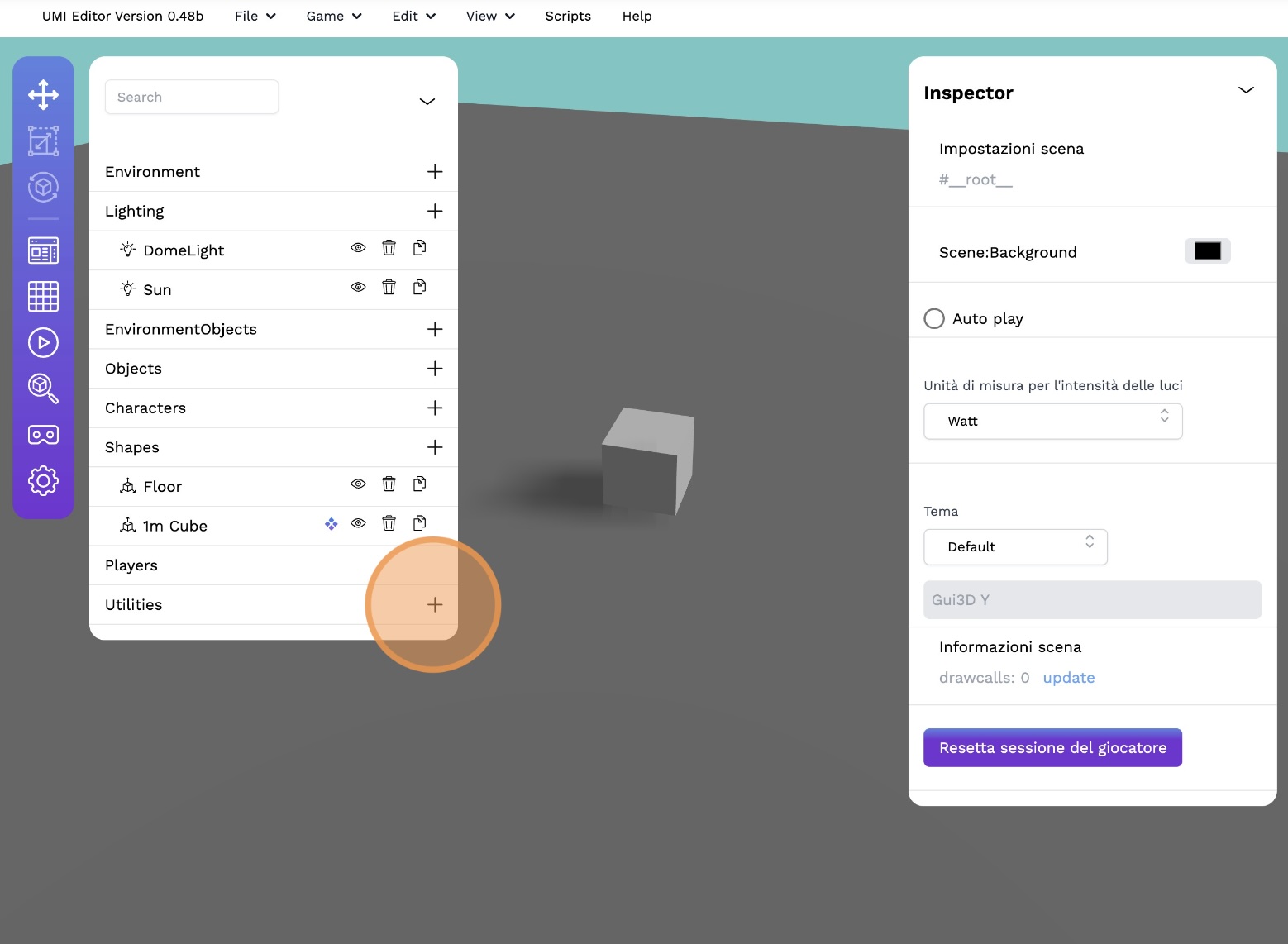Open the settings gear in sidebar
Viewport: 1288px width, 944px height.
(x=43, y=480)
